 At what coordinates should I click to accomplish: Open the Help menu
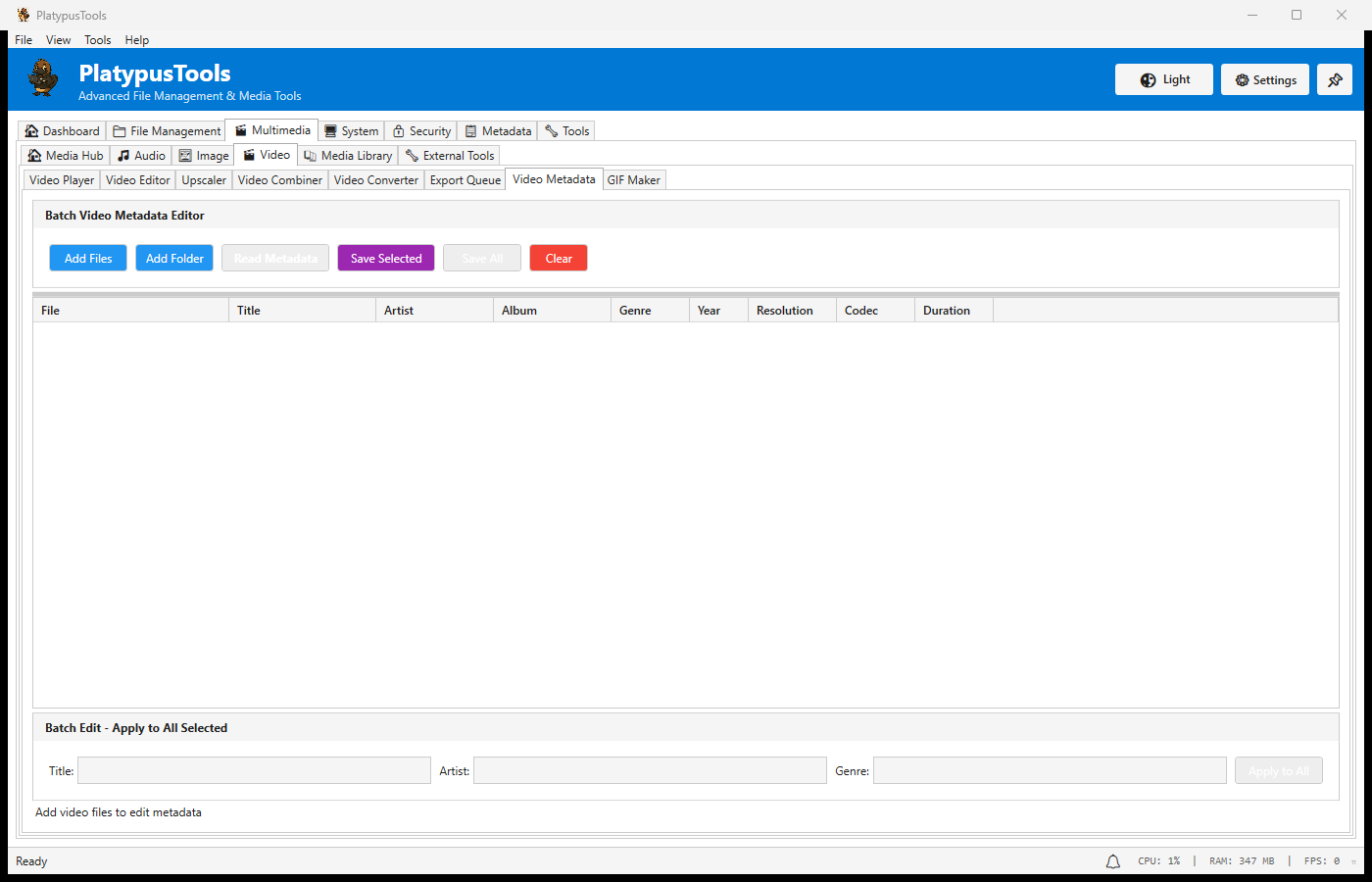pos(137,40)
